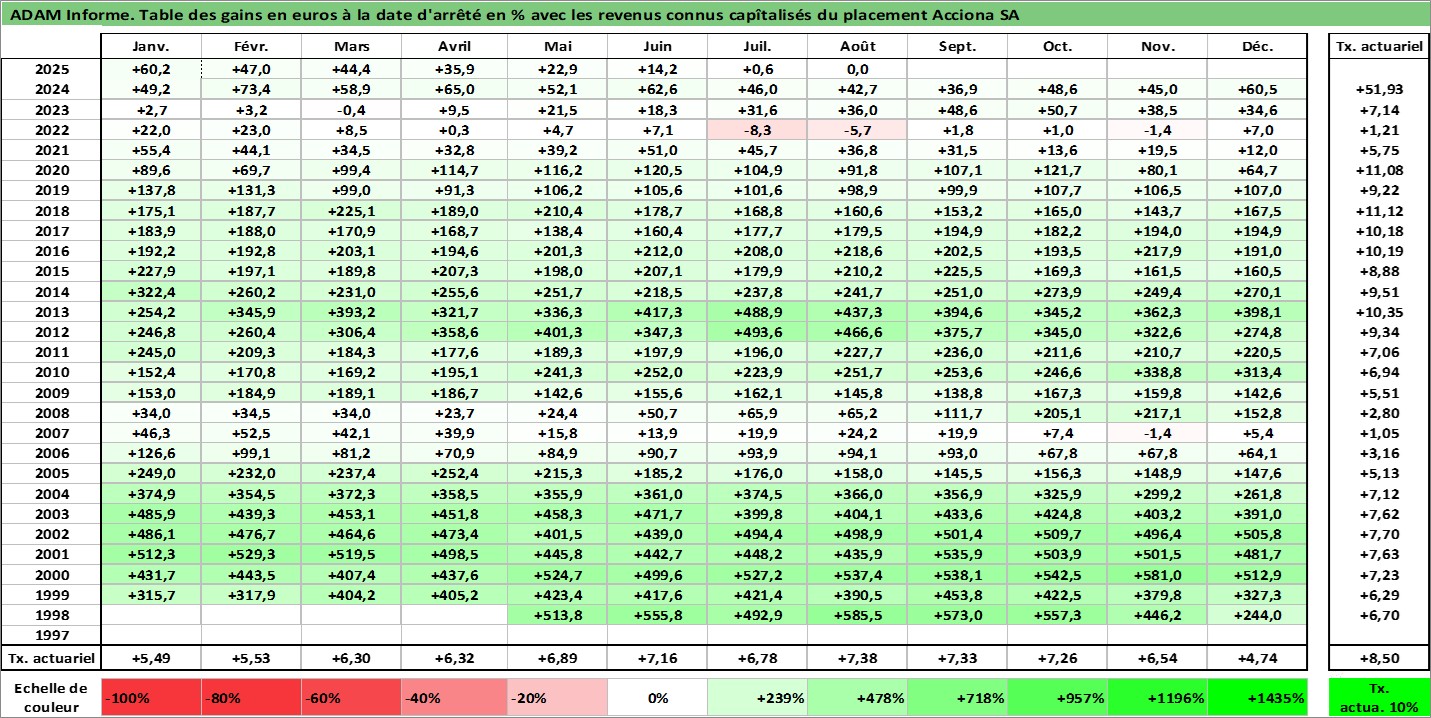
Task: Click the -20% pale pink swatch
Action: point(555,698)
